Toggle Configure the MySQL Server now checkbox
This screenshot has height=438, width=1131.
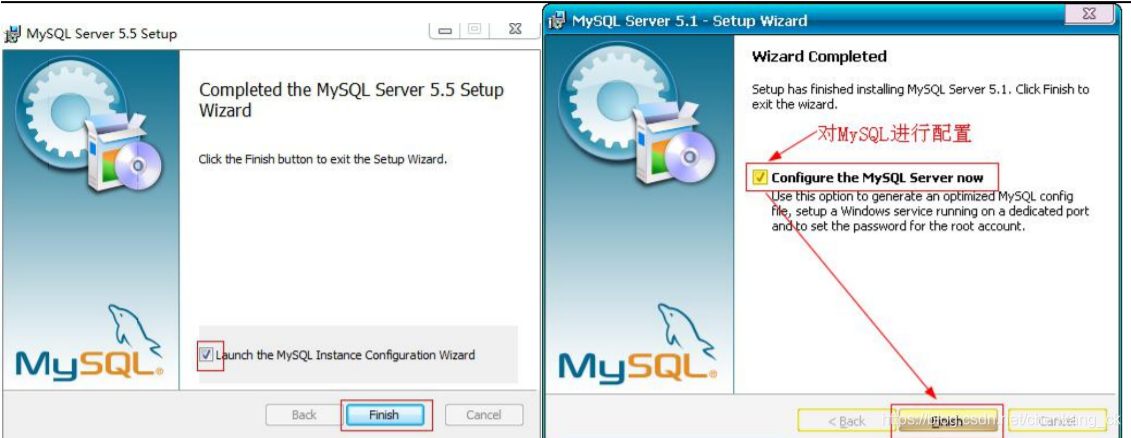pos(760,178)
